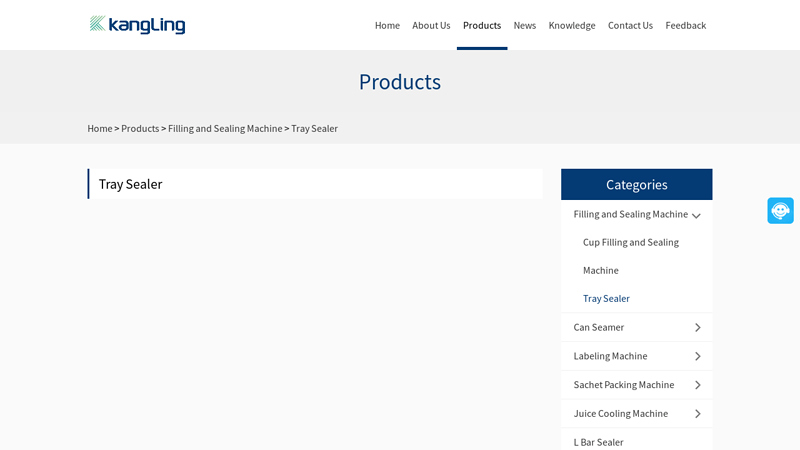Open Filling and Sealing Machine category
Screen dimensions: 800x450
tap(630, 214)
